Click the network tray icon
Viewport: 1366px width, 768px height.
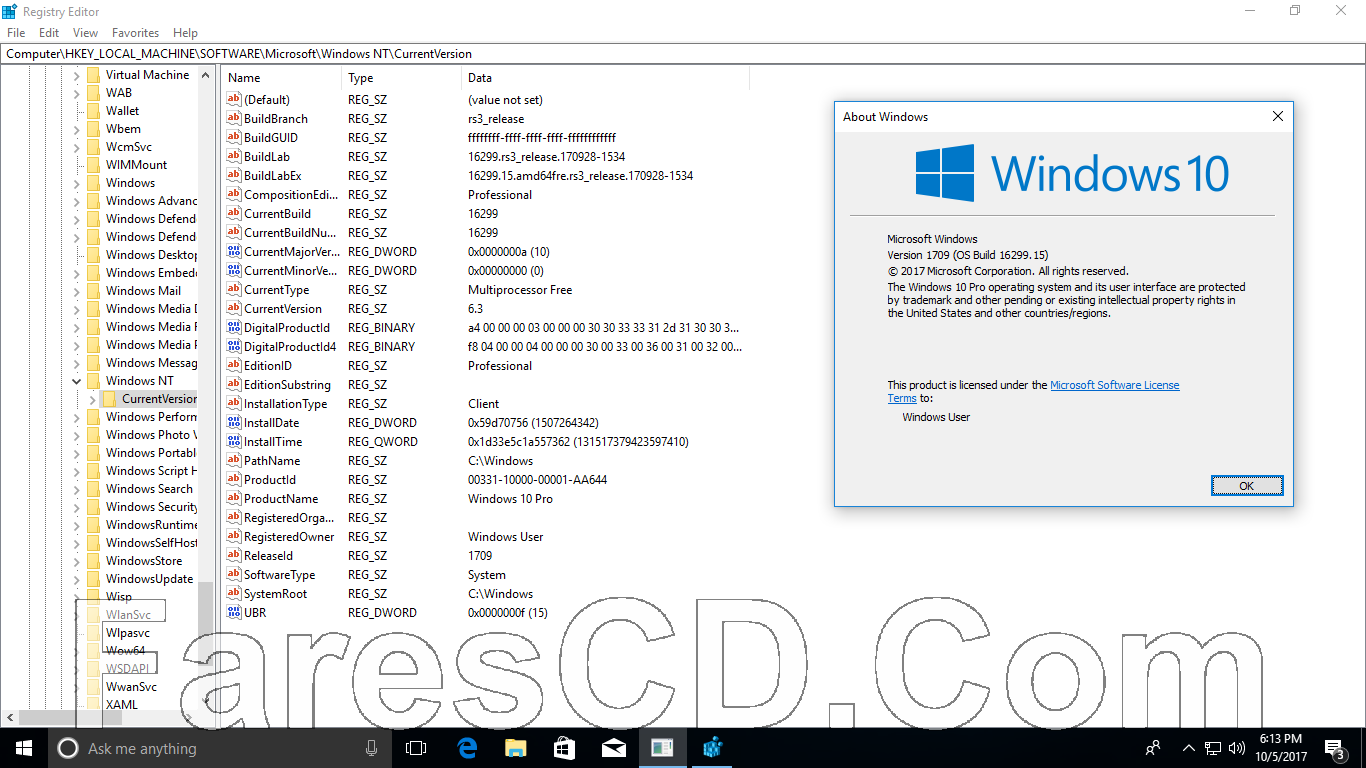click(1212, 748)
